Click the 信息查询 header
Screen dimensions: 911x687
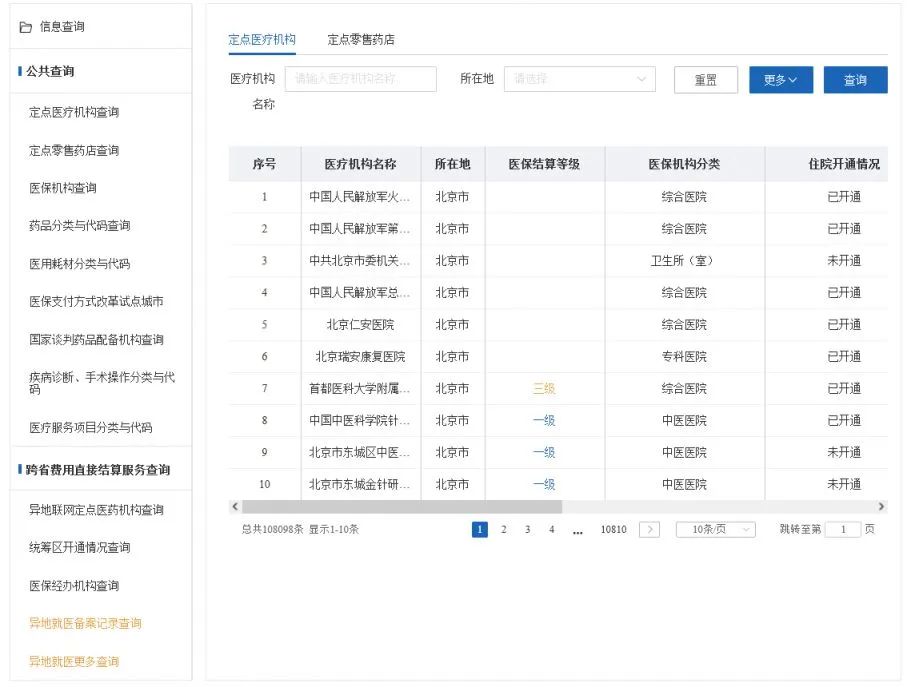pos(62,27)
